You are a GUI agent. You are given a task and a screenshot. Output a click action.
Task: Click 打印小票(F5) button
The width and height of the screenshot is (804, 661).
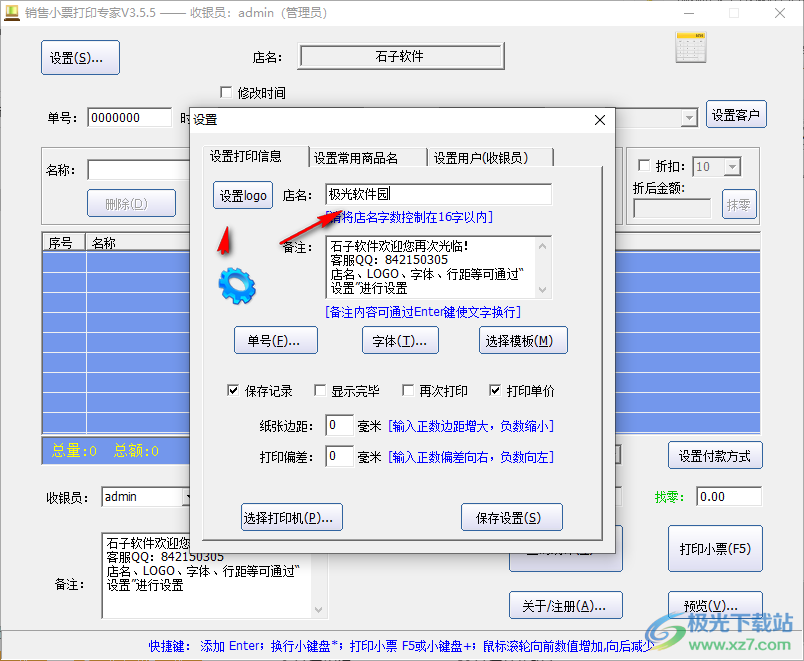tap(715, 549)
